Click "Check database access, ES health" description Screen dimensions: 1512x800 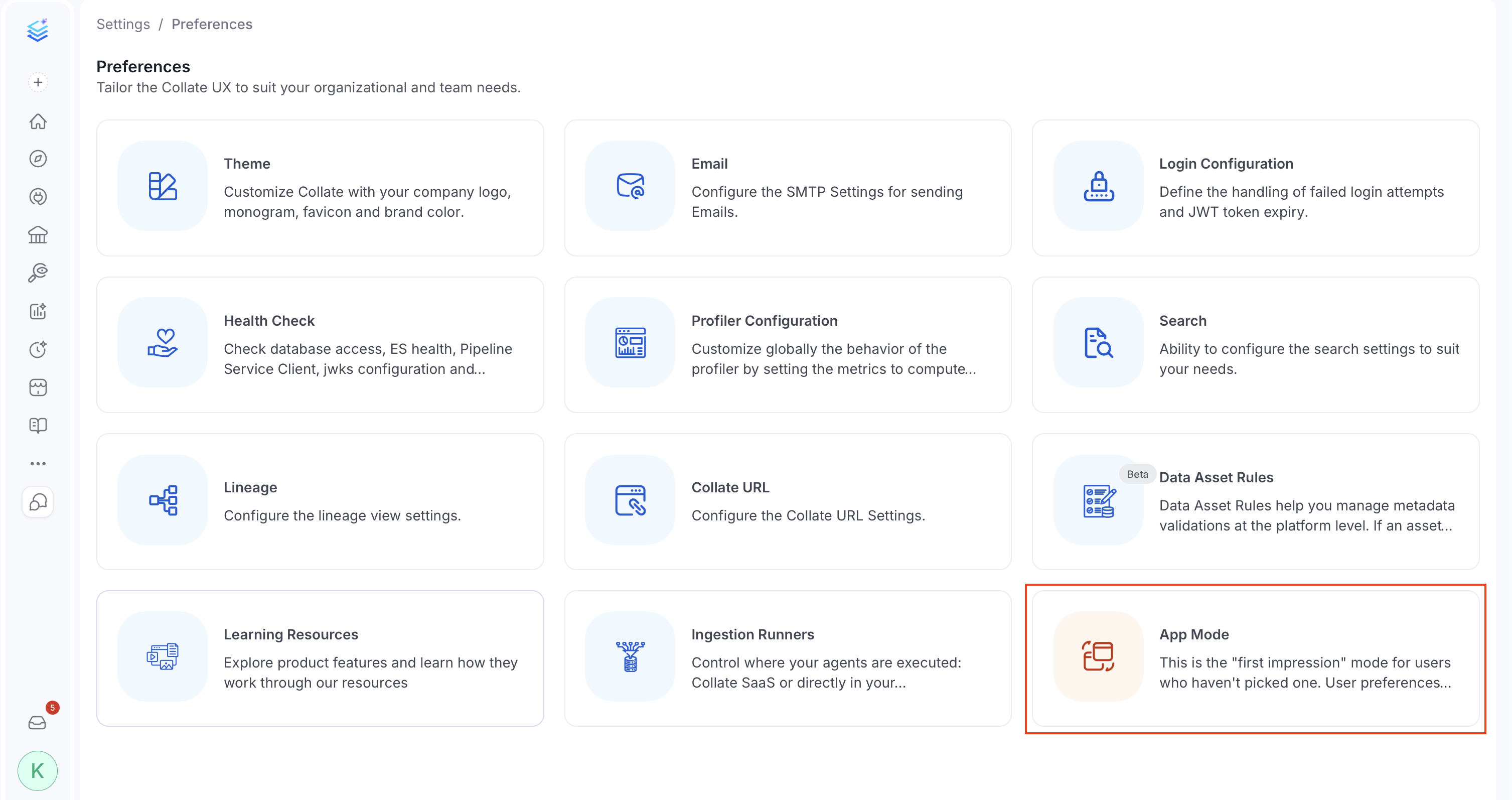pyautogui.click(x=368, y=359)
